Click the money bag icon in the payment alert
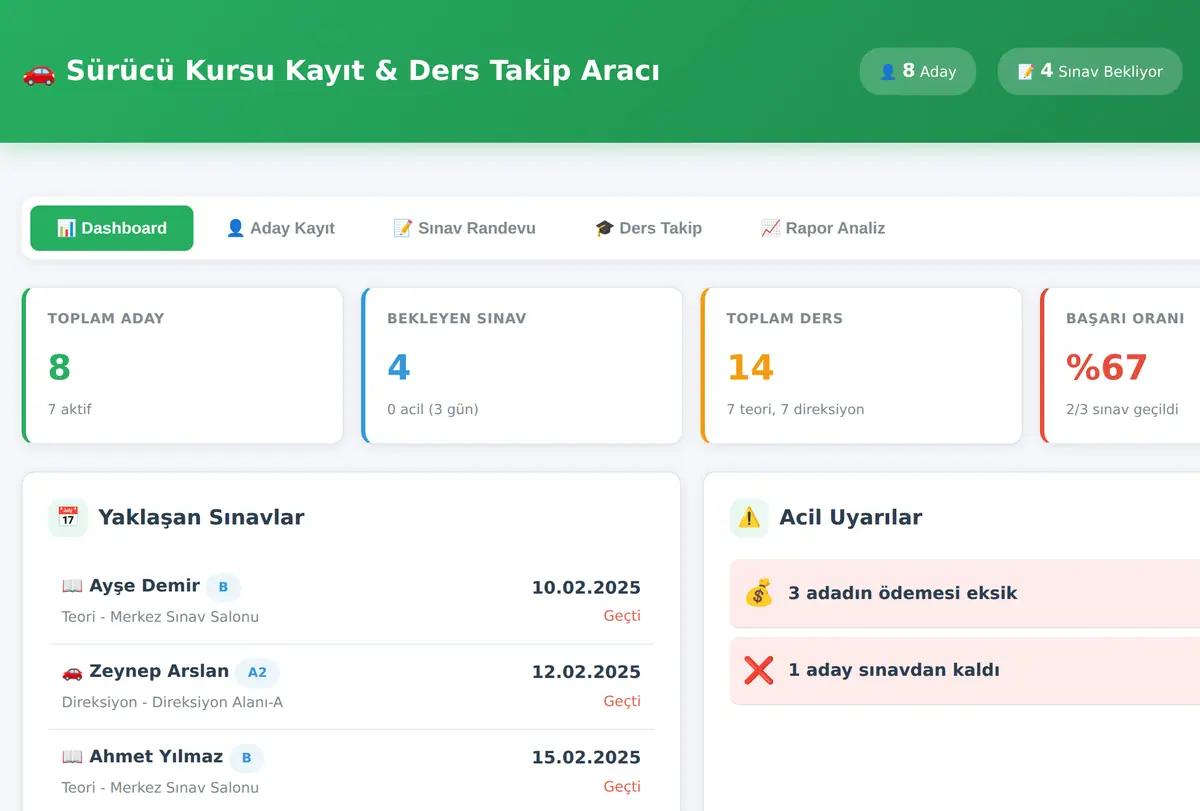Viewport: 1200px width, 811px height. coord(759,593)
